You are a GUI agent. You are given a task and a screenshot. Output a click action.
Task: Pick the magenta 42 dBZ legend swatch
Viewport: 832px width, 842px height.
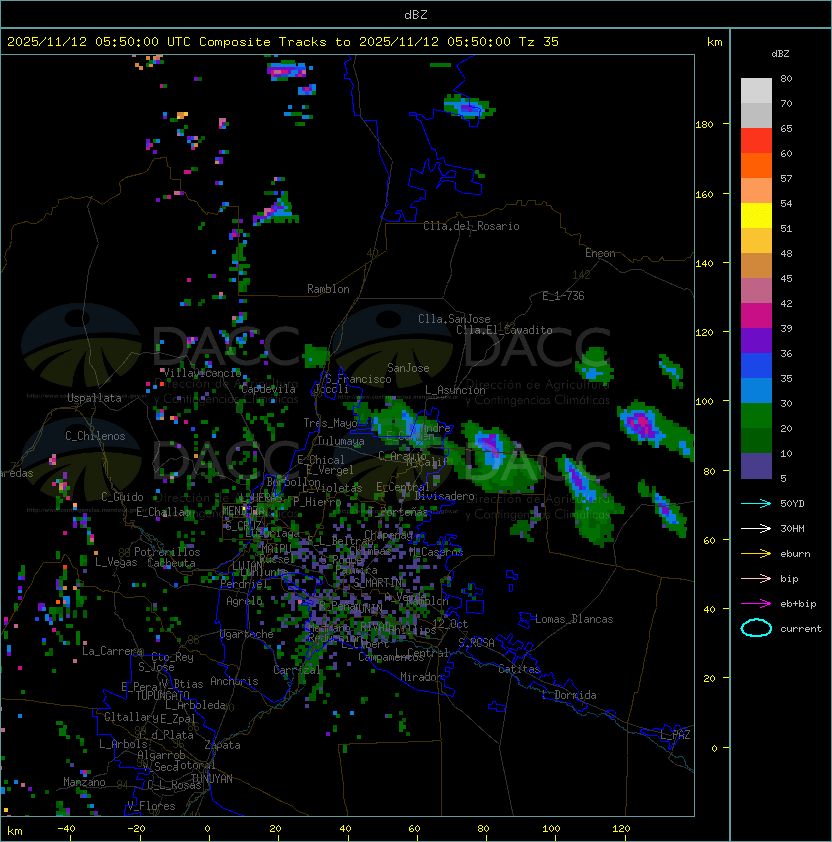756,316
